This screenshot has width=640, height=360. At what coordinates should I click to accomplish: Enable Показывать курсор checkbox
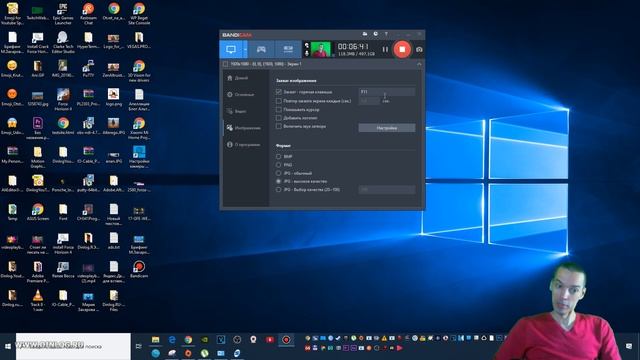coord(278,109)
